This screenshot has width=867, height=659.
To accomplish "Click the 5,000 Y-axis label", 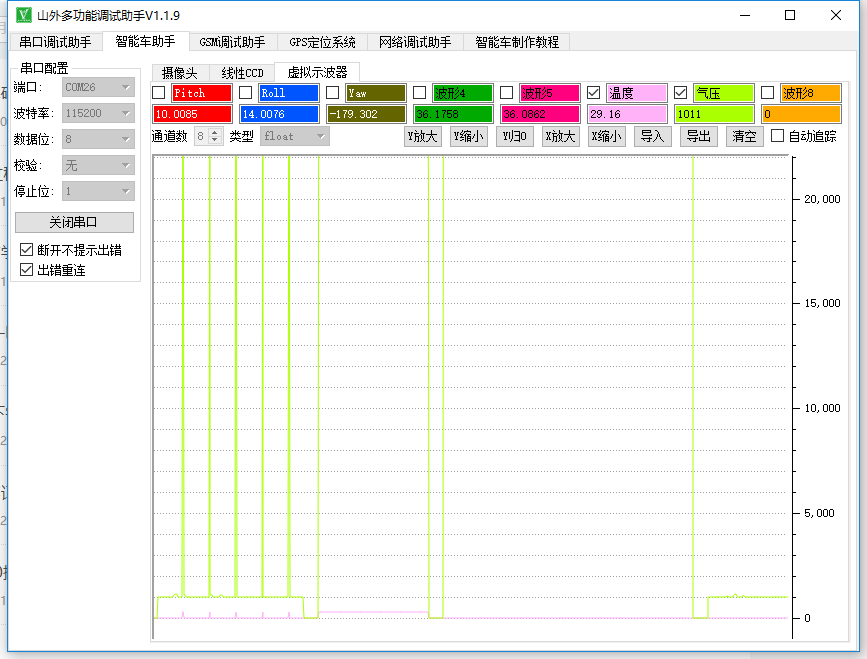I will [819, 513].
